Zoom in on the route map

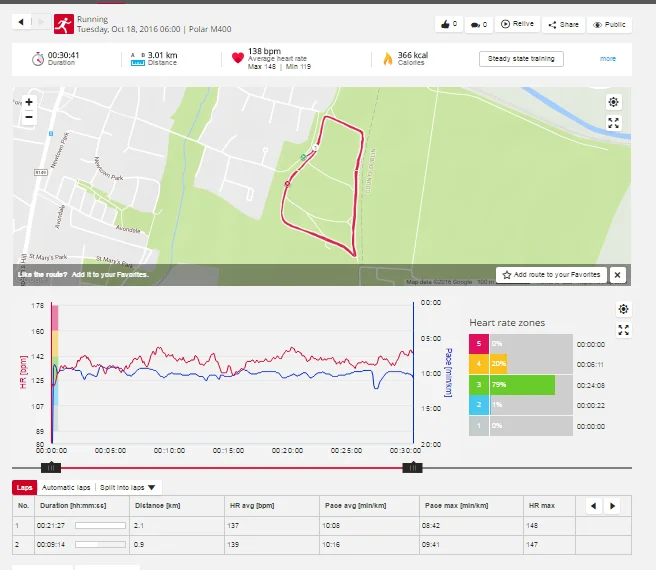click(x=28, y=102)
